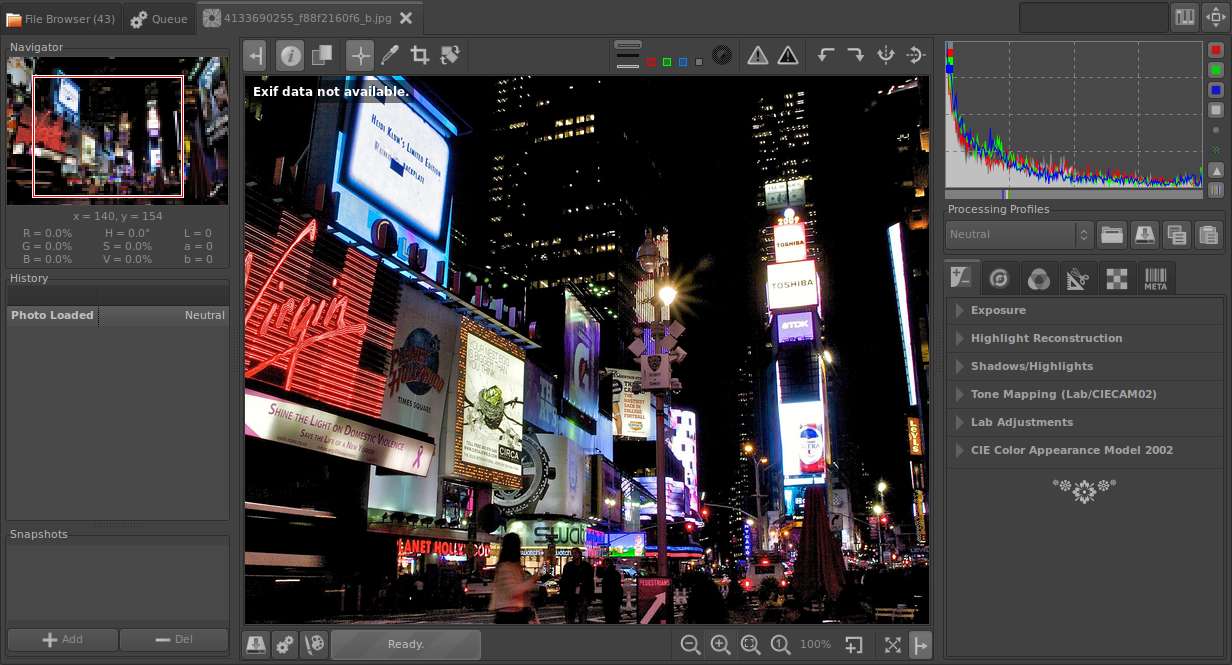The height and width of the screenshot is (665, 1232).
Task: Load a processing profile from file
Action: pyautogui.click(x=1111, y=235)
